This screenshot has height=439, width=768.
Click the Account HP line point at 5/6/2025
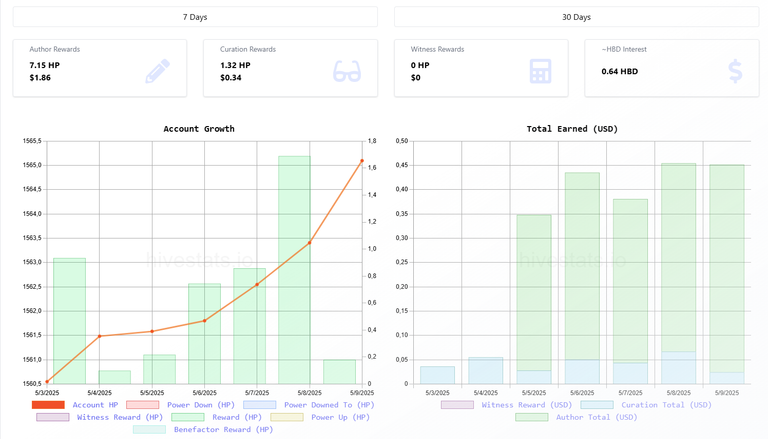pyautogui.click(x=204, y=321)
